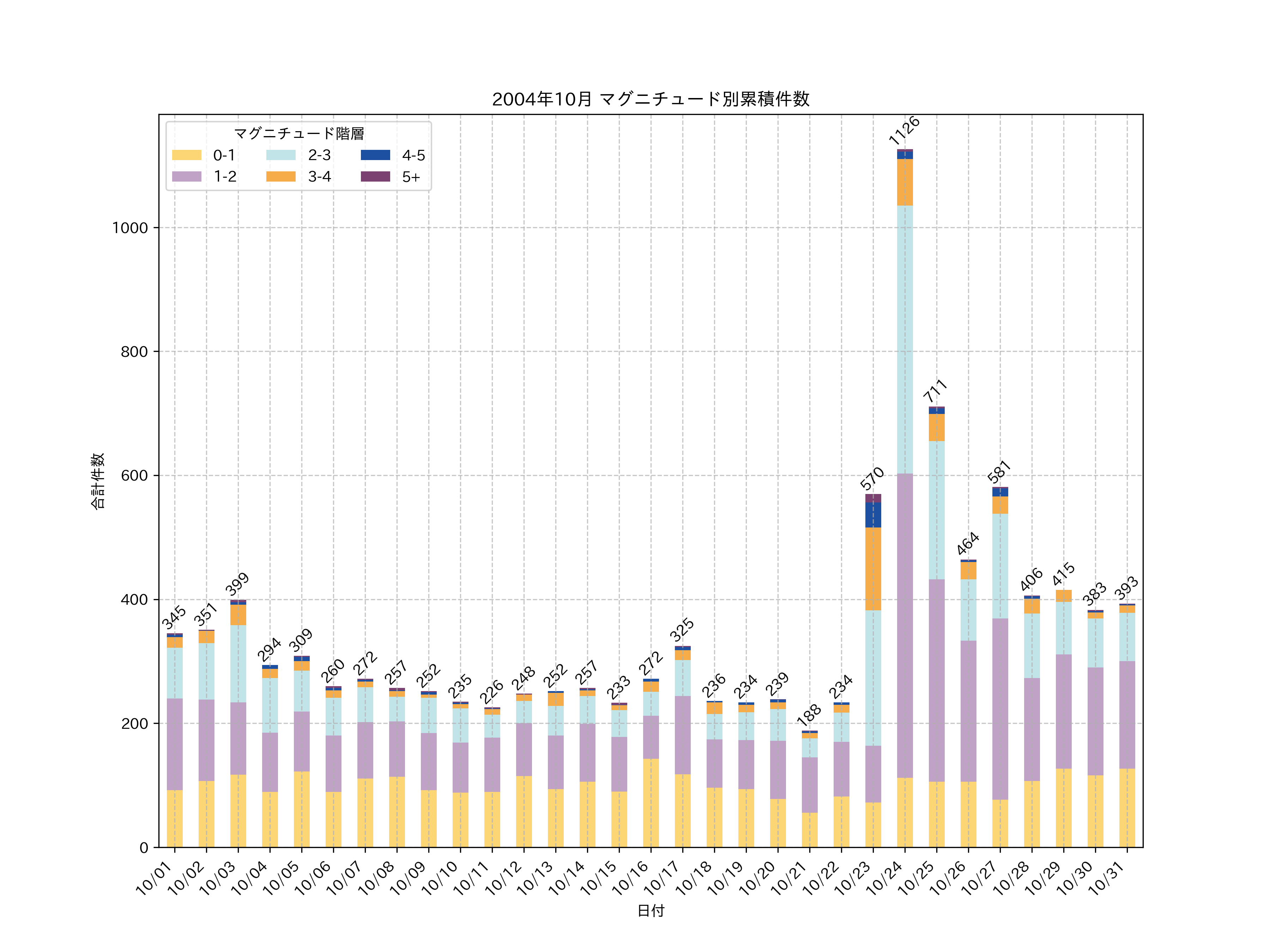1270x952 pixels.
Task: Click the 711 total label above 10/25
Action: coord(935,391)
